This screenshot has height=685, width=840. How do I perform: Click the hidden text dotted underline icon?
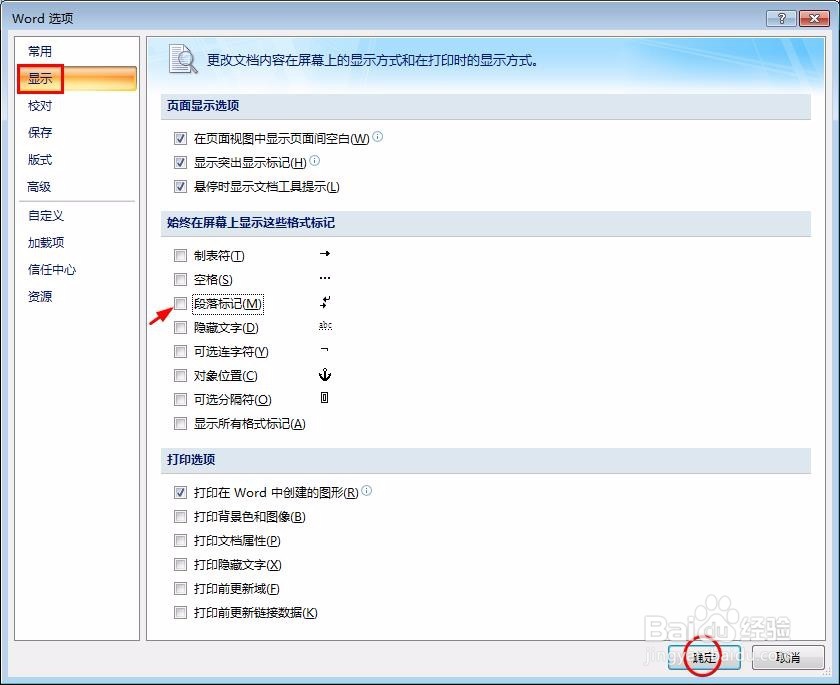point(323,327)
